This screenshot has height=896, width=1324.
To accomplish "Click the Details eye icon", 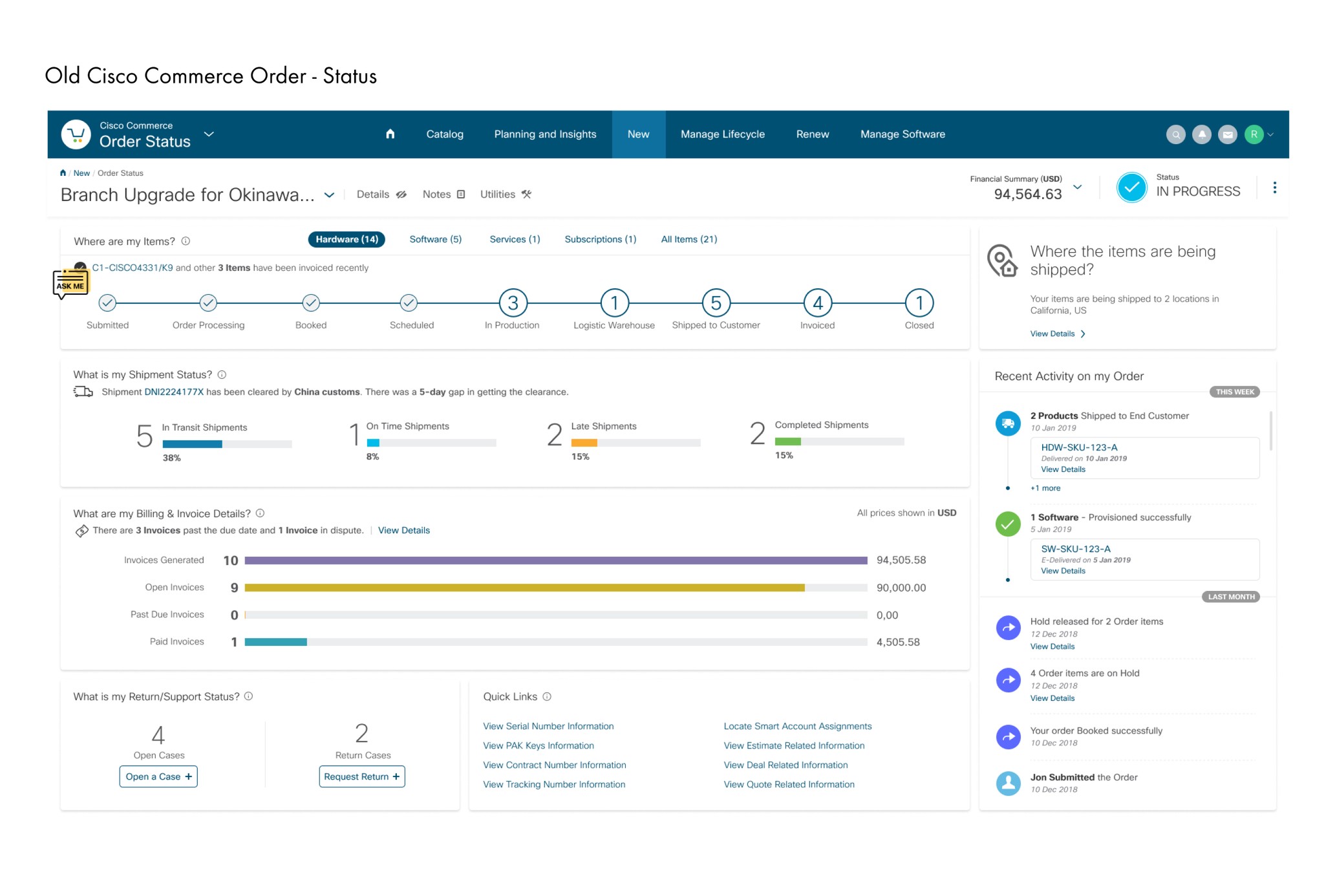I will click(x=401, y=194).
